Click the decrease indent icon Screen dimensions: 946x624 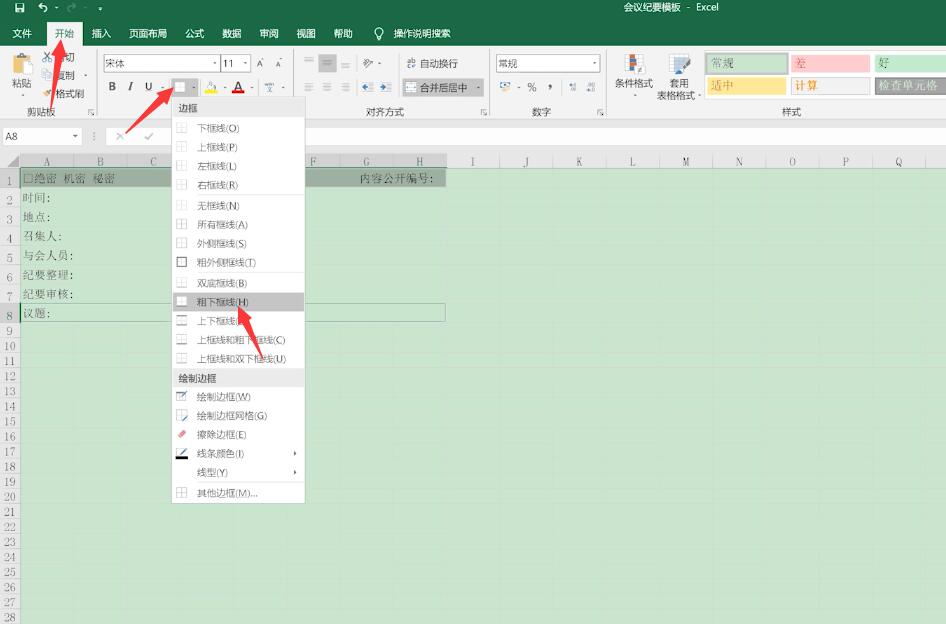tap(367, 88)
